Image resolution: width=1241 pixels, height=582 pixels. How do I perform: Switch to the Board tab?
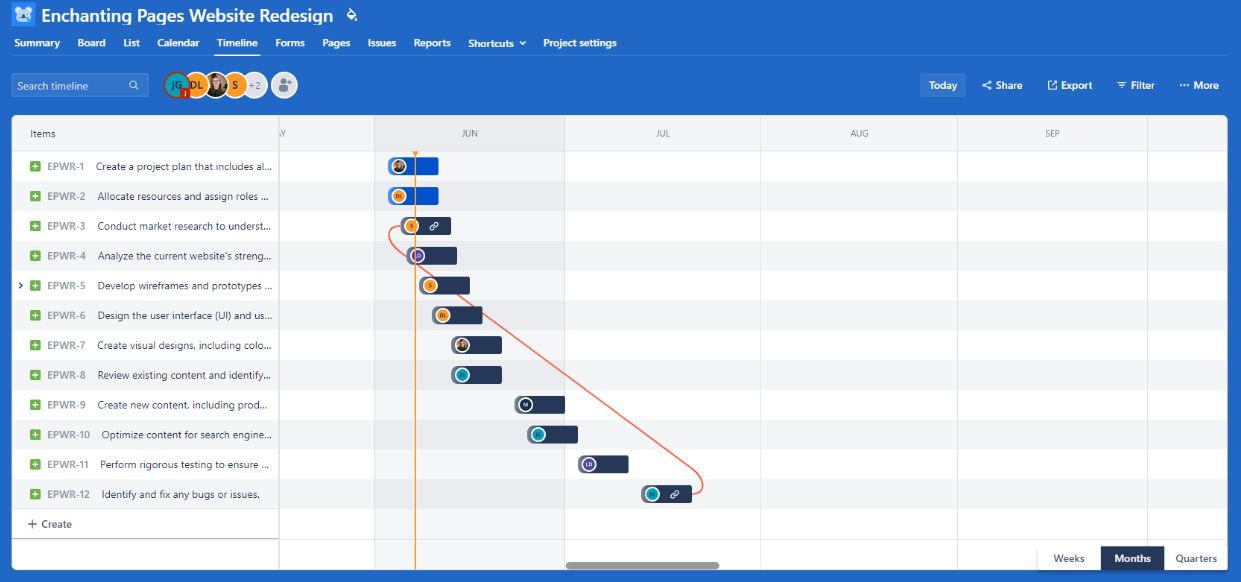point(92,43)
